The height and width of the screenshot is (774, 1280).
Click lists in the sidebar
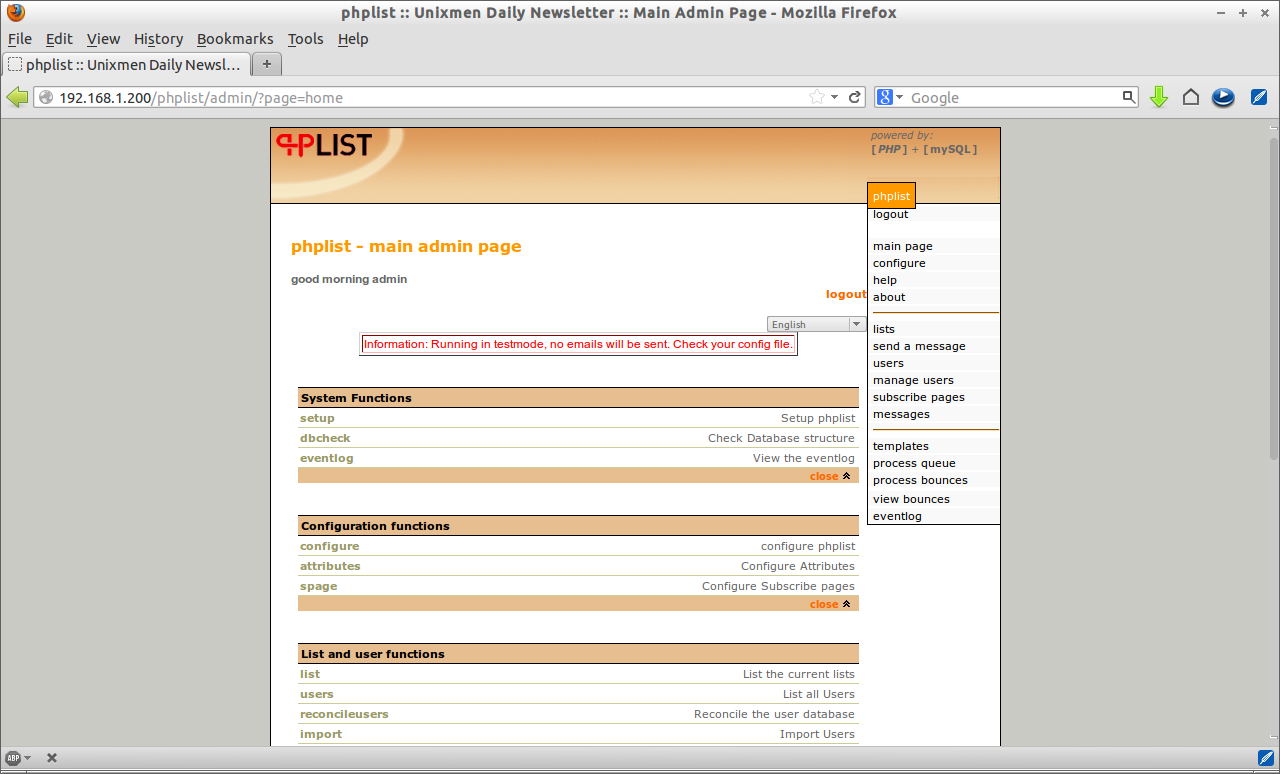pos(884,329)
